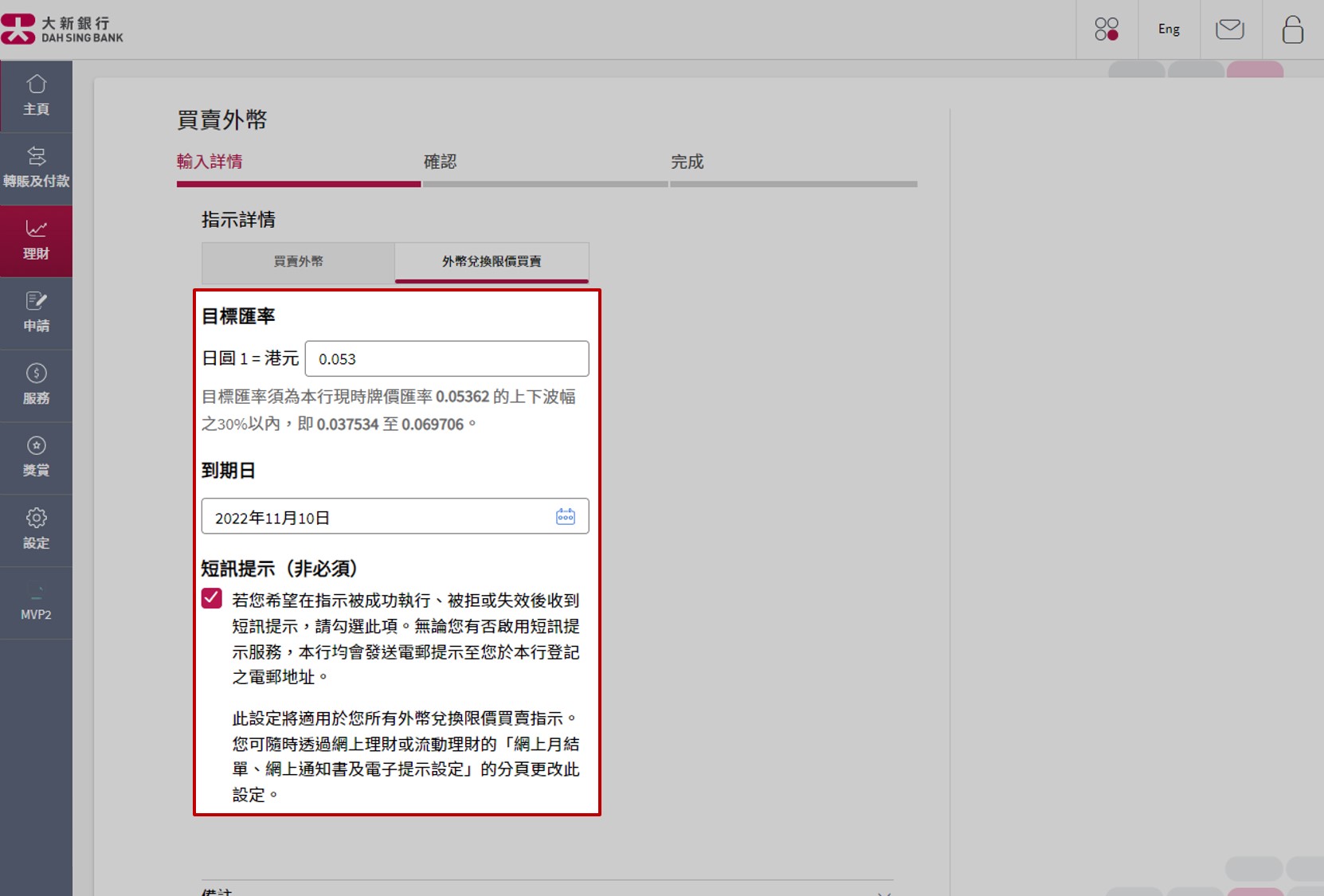
Task: Select the 轉賬及付款 transfer icon
Action: 36,166
